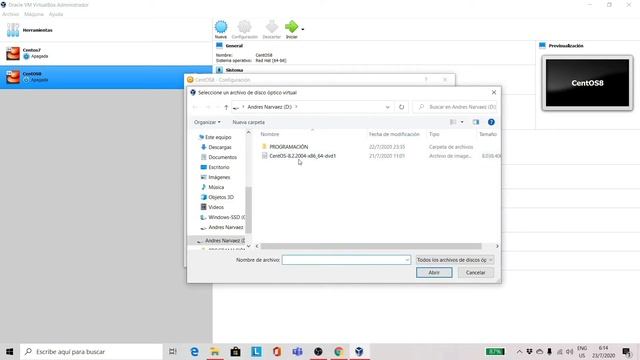Click the search box Buscar en Andres Narvaez

point(455,107)
